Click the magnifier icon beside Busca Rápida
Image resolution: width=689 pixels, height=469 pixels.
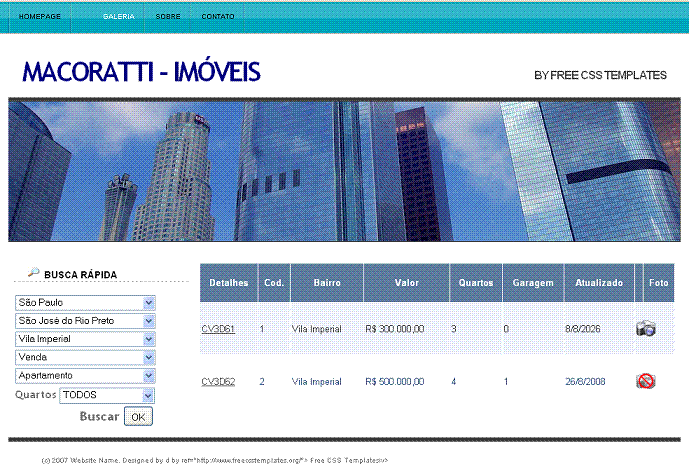coord(33,273)
